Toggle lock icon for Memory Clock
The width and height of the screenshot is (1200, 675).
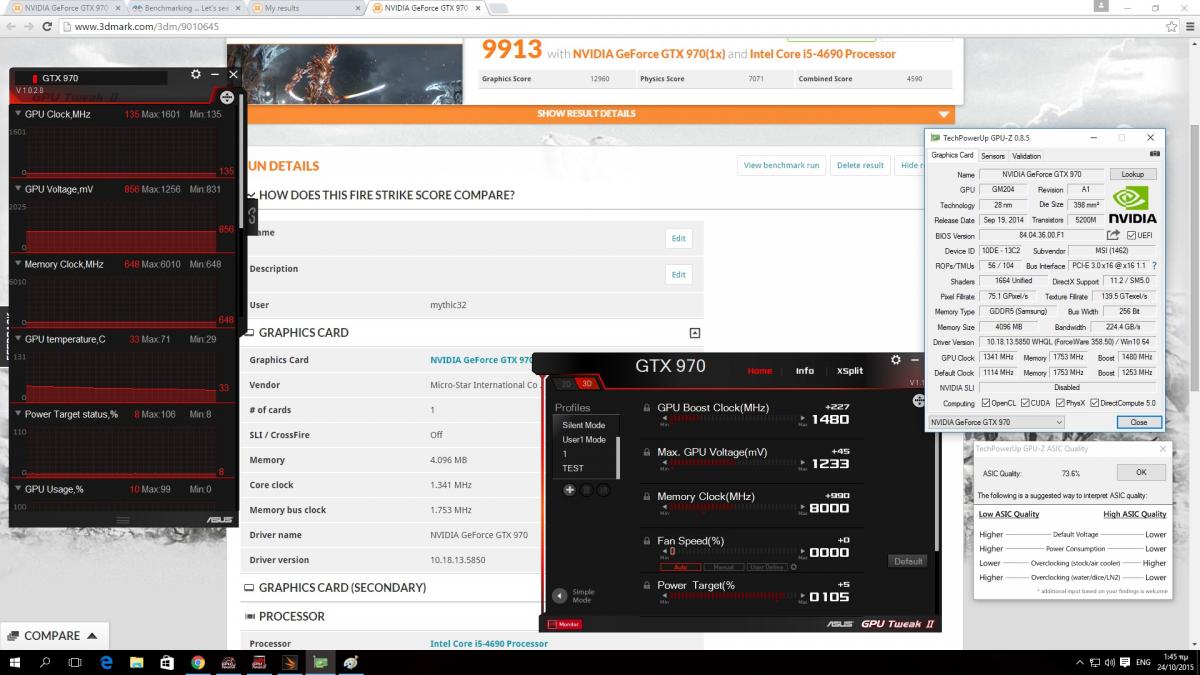pos(646,496)
